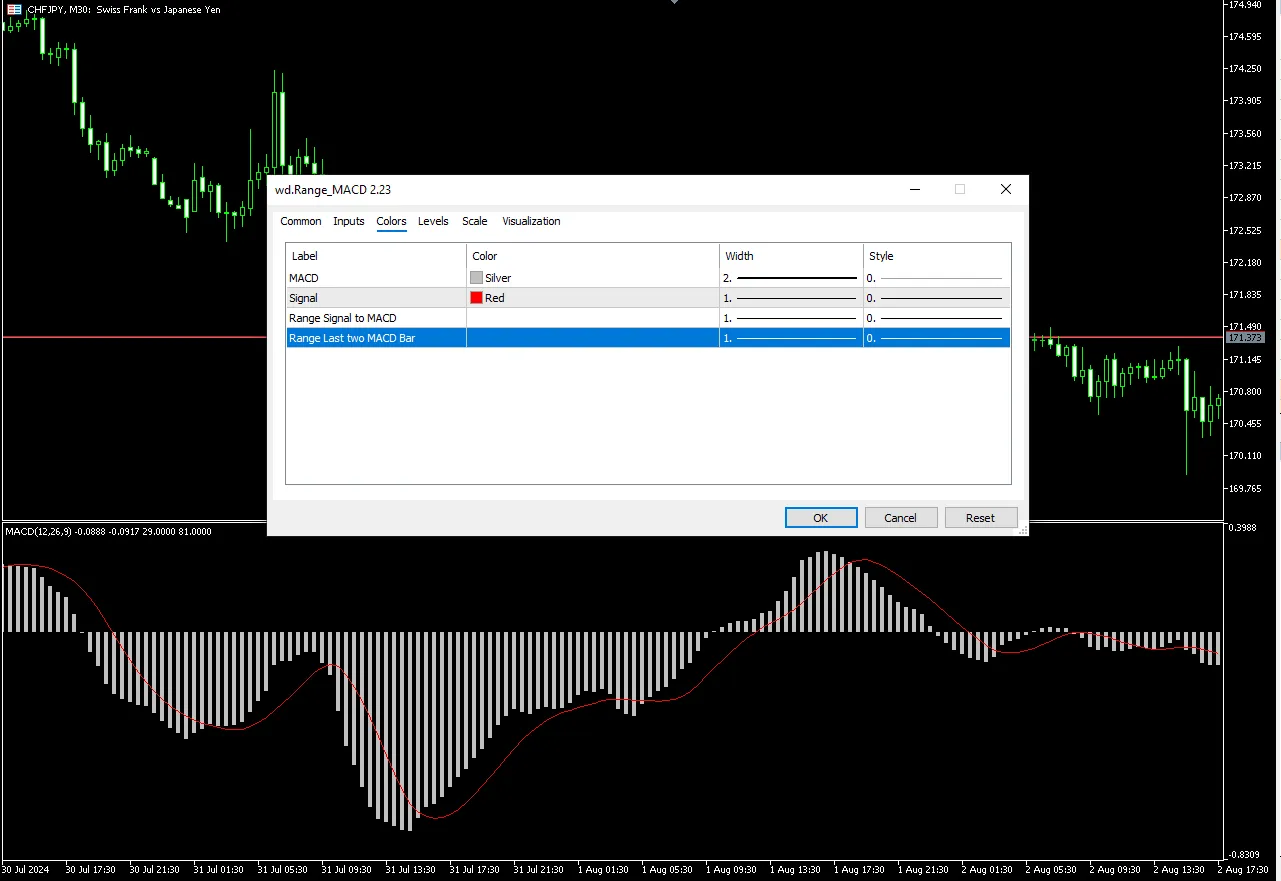
Task: Click the 0.3988 MACD scale value
Action: 1242,528
